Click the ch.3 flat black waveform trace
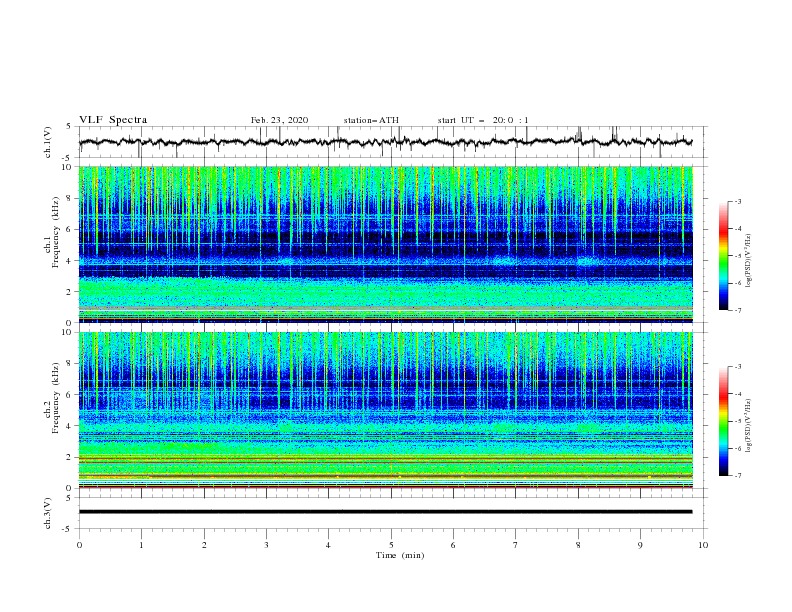This screenshot has width=792, height=612. pyautogui.click(x=385, y=512)
